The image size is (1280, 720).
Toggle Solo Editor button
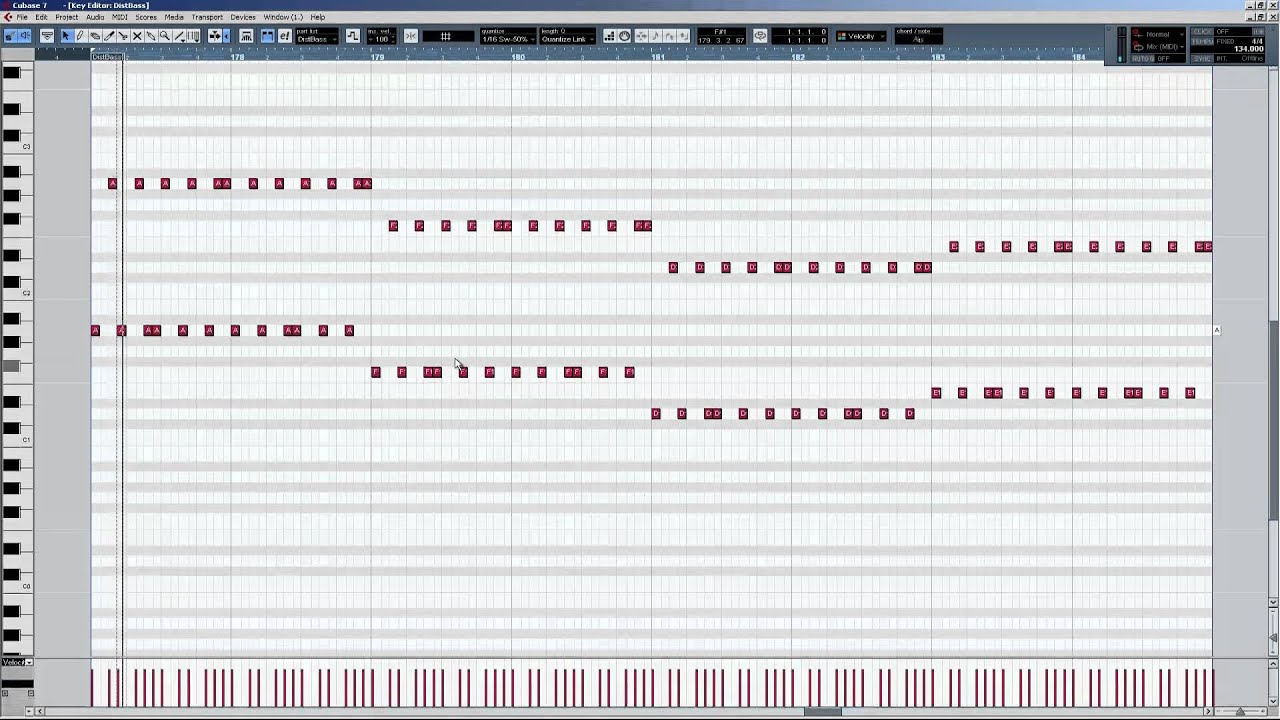[10, 36]
